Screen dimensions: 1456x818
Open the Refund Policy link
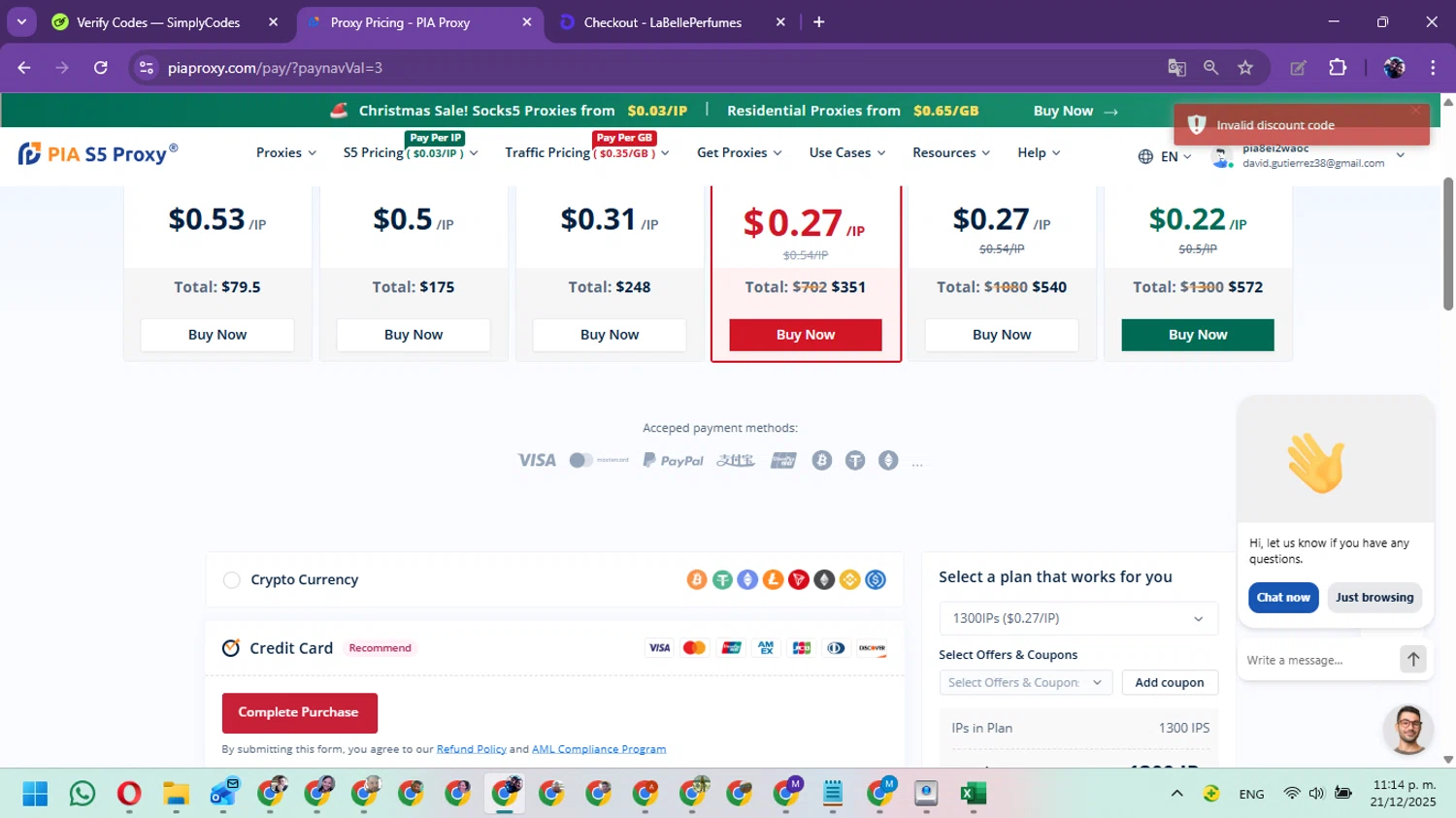point(472,749)
